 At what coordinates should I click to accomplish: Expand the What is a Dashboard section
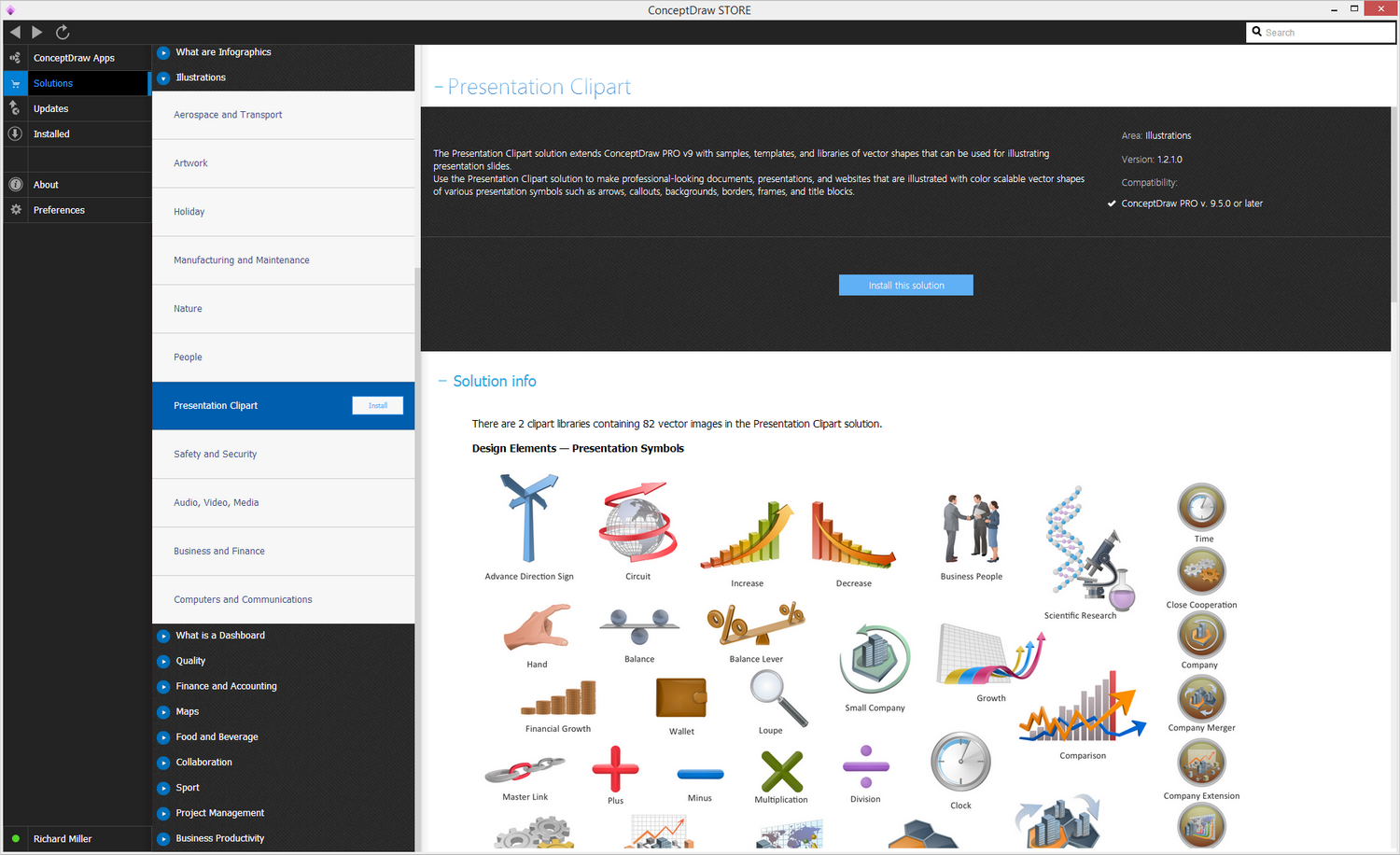click(x=163, y=636)
